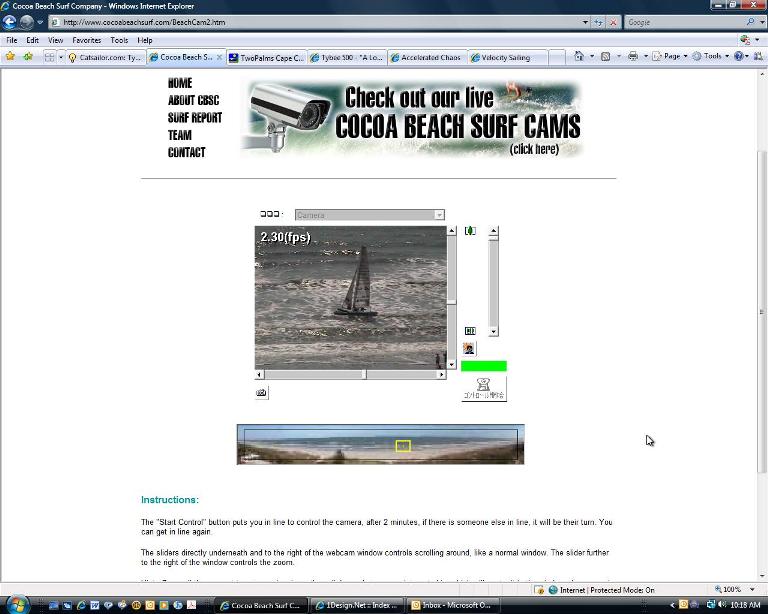Viewport: 768px width, 614px height.
Task: Print the page with the printer icon
Action: 633,56
